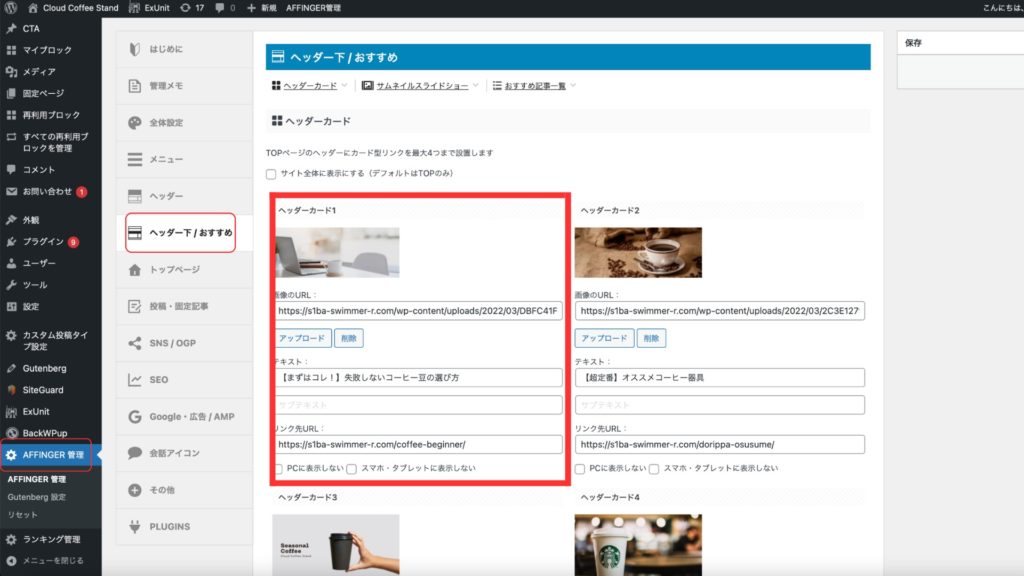1024x576 pixels.
Task: Click the ヘッダーカード1 link URL field
Action: (x=419, y=444)
